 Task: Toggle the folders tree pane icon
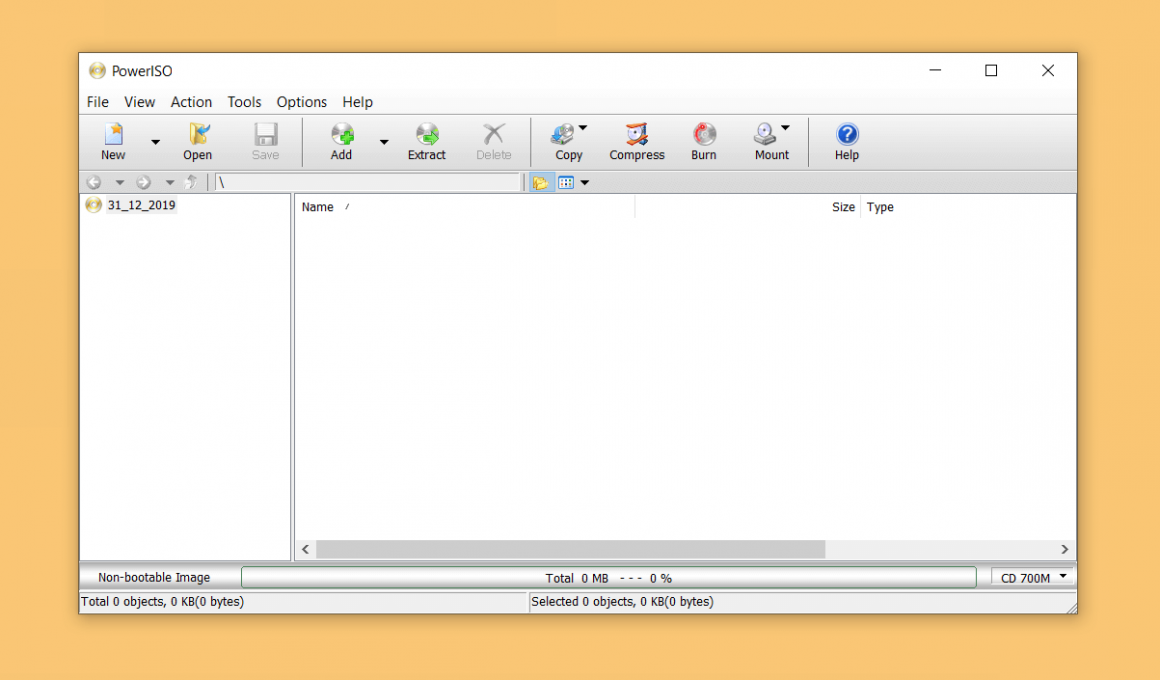point(541,183)
